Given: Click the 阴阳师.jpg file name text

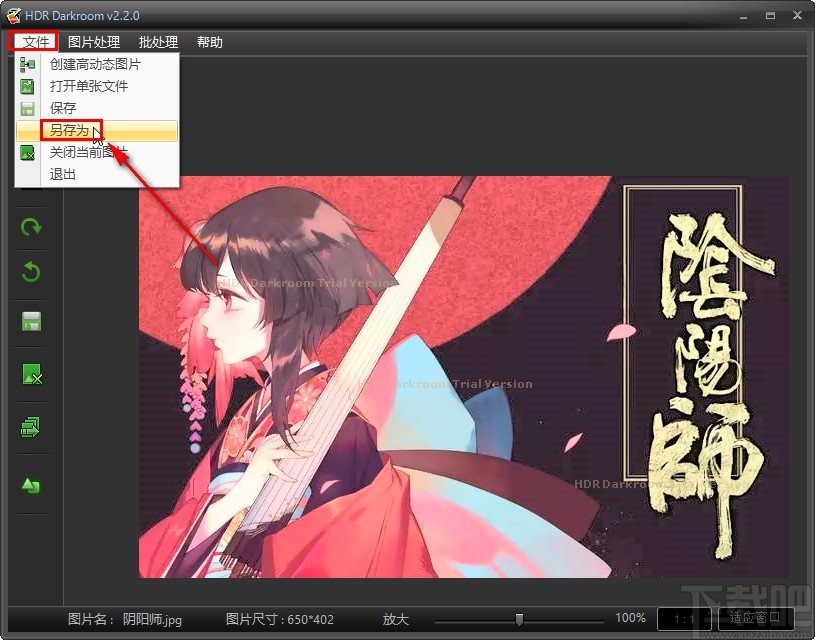Looking at the screenshot, I should pos(152,619).
